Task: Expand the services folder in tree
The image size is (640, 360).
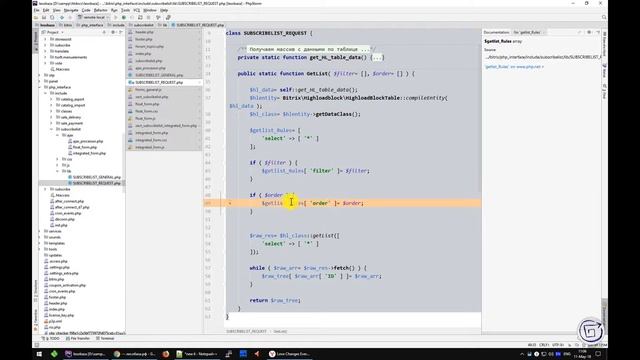Action: point(40,231)
